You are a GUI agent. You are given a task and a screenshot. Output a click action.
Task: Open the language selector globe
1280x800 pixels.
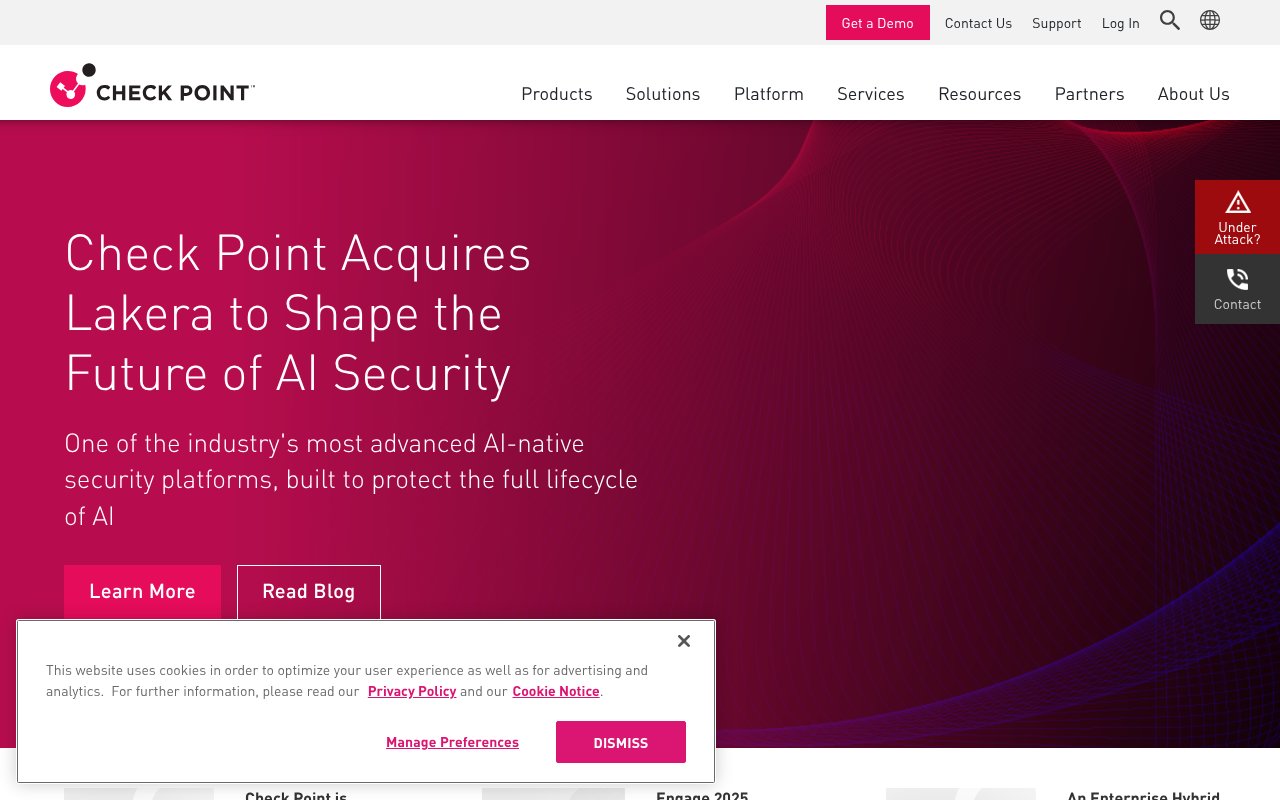(x=1209, y=20)
